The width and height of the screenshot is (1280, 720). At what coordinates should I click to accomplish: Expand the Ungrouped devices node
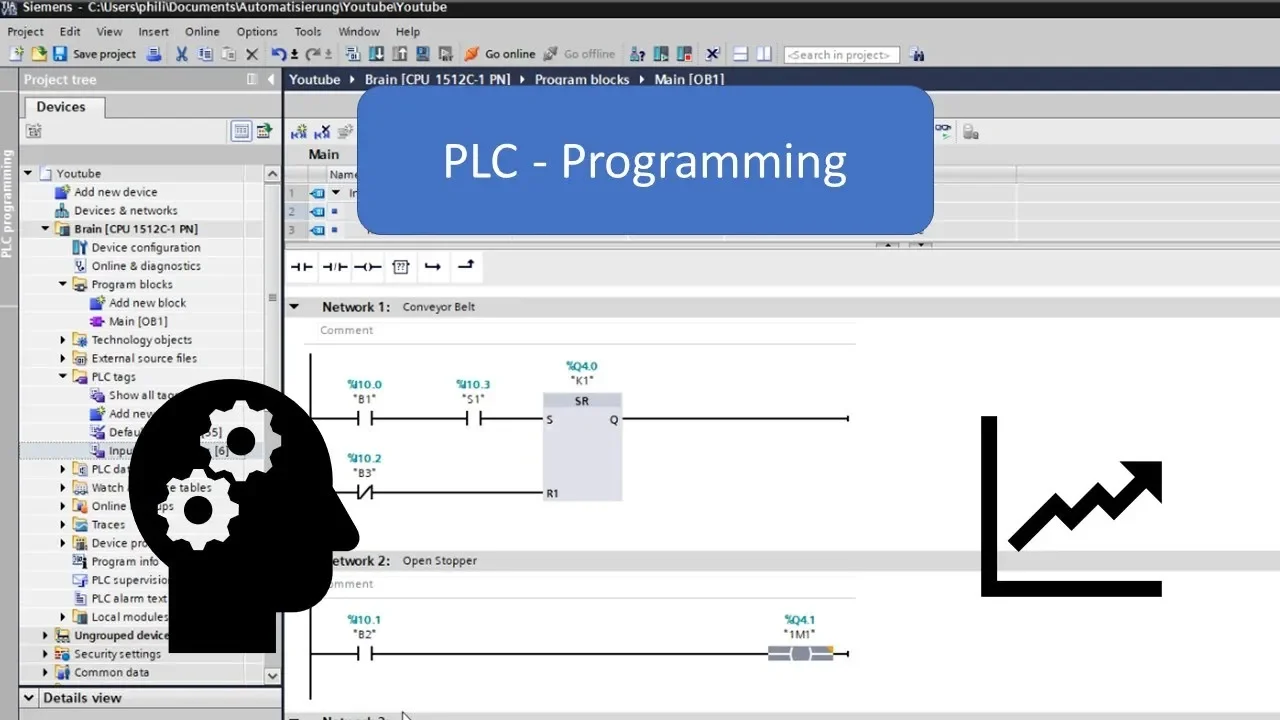coord(45,635)
